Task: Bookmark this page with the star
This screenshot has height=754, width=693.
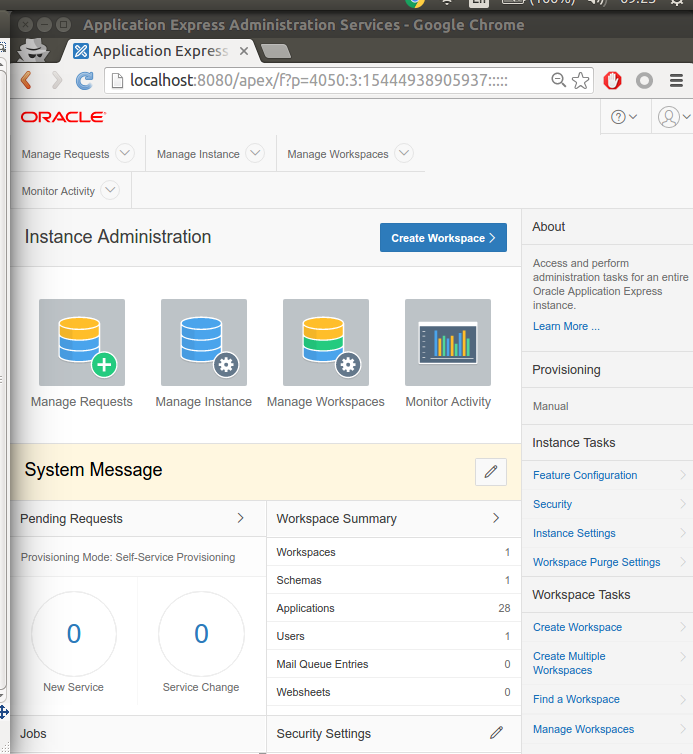Action: pyautogui.click(x=580, y=80)
